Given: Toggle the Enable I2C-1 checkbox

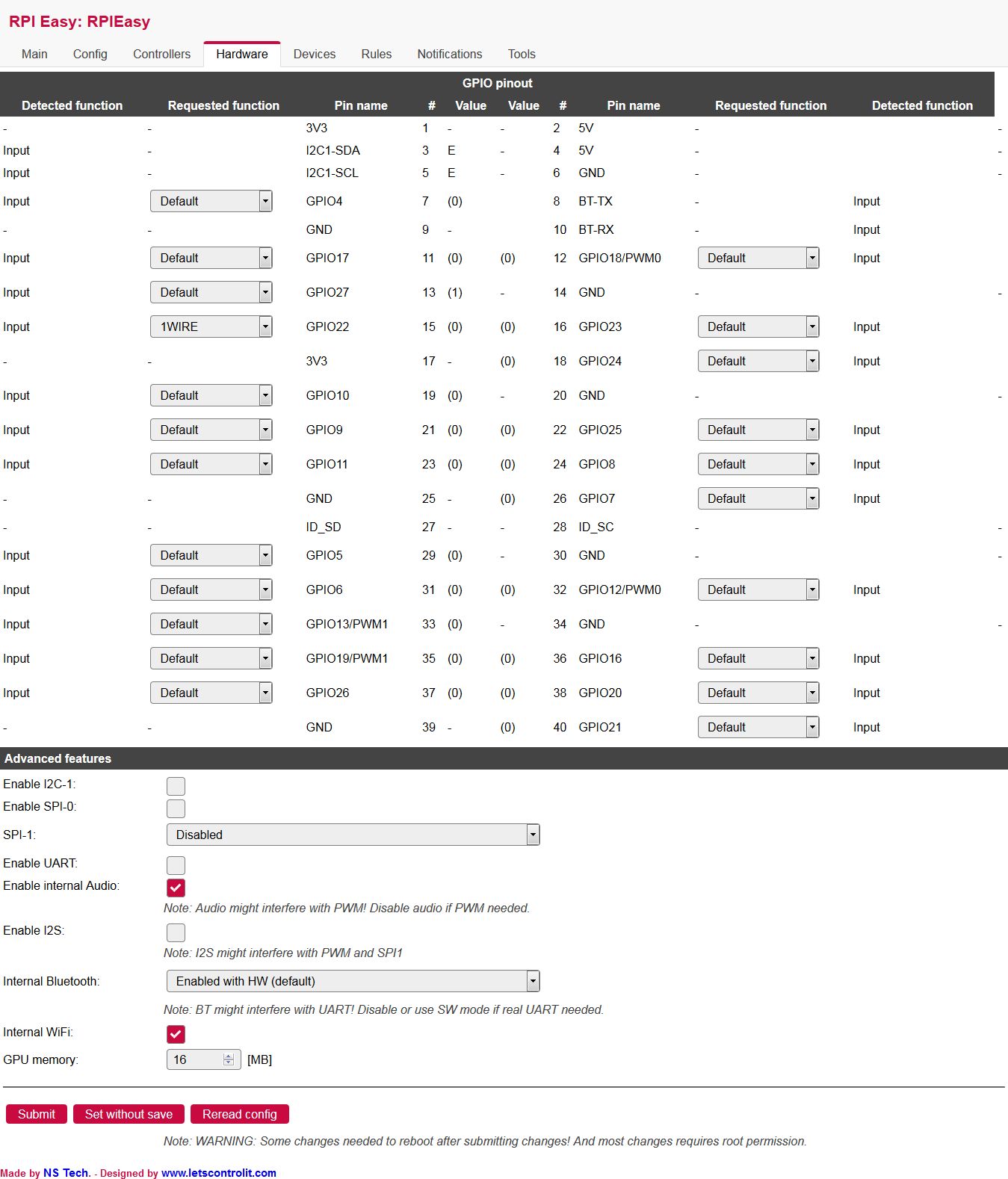Looking at the screenshot, I should click(176, 785).
